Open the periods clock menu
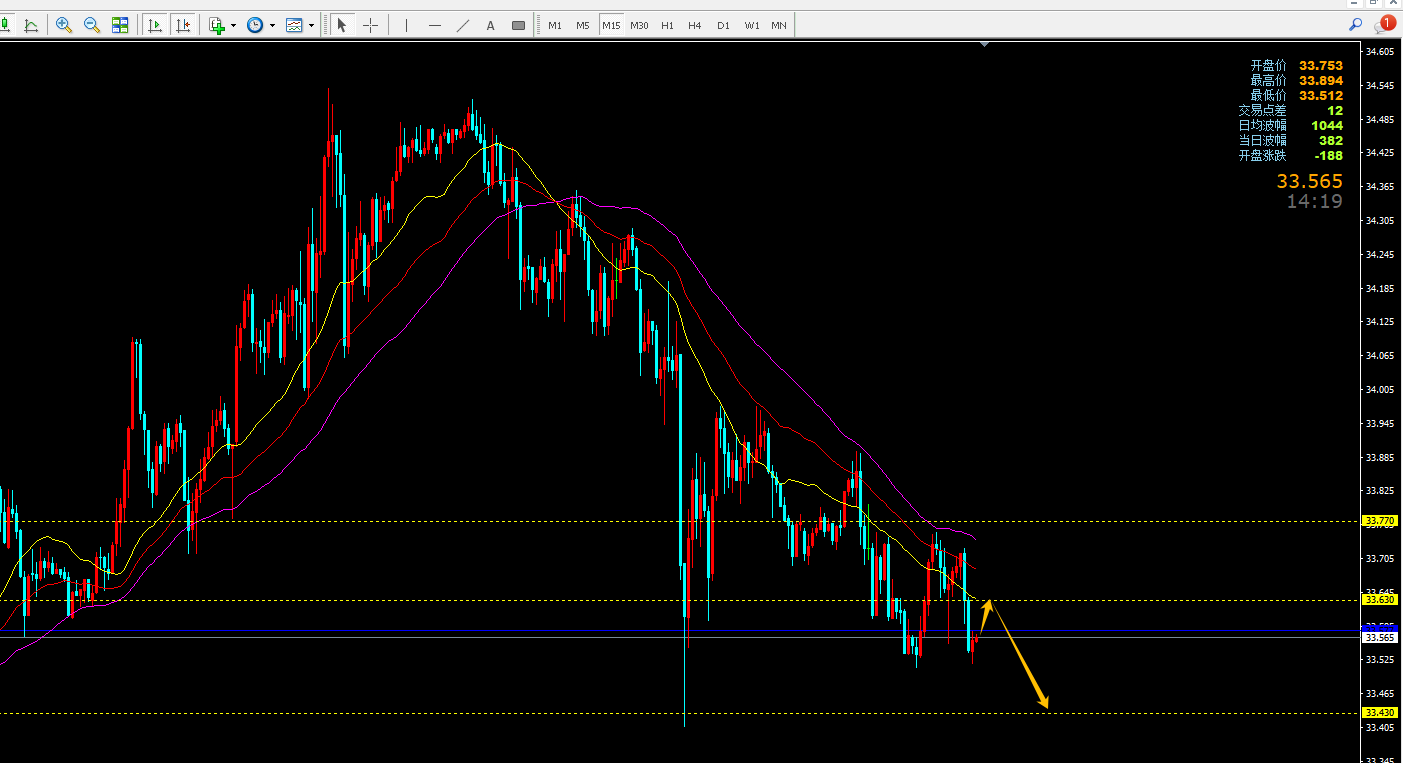1403x763 pixels. pos(255,25)
